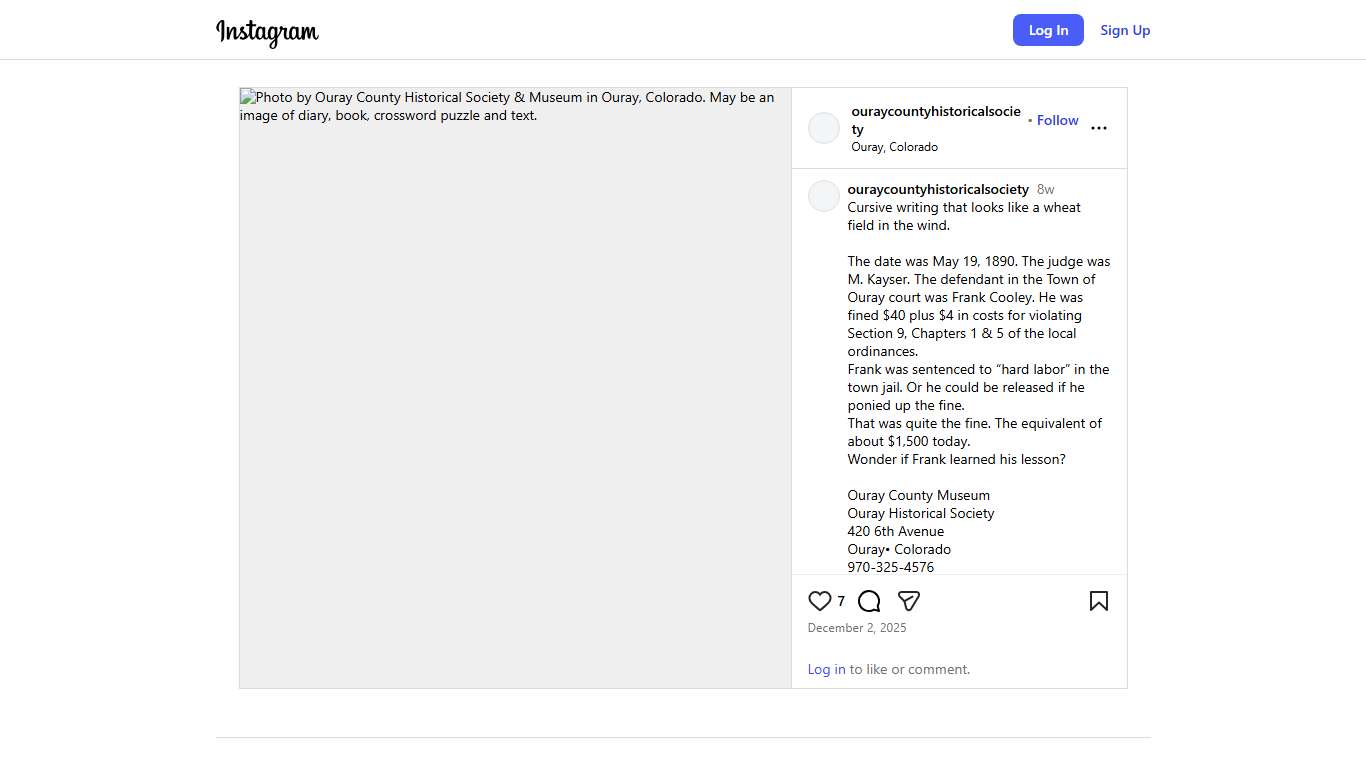
Task: Open the Sign Up link
Action: [x=1125, y=30]
